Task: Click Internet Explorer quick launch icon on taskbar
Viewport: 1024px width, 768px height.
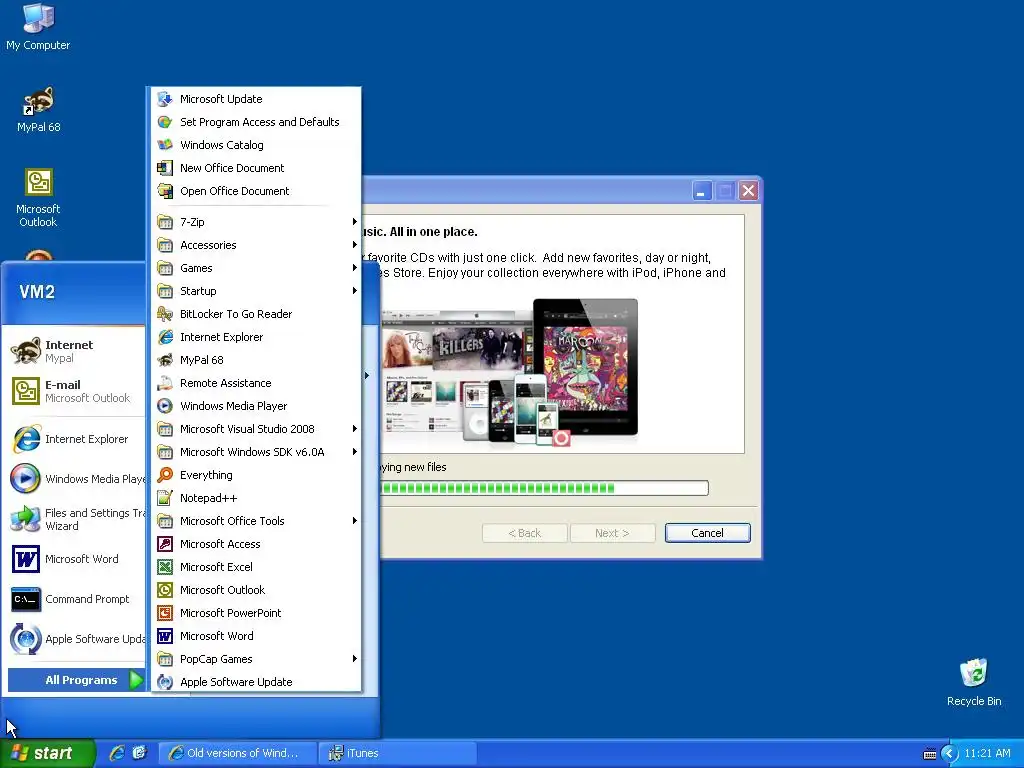Action: click(x=117, y=753)
